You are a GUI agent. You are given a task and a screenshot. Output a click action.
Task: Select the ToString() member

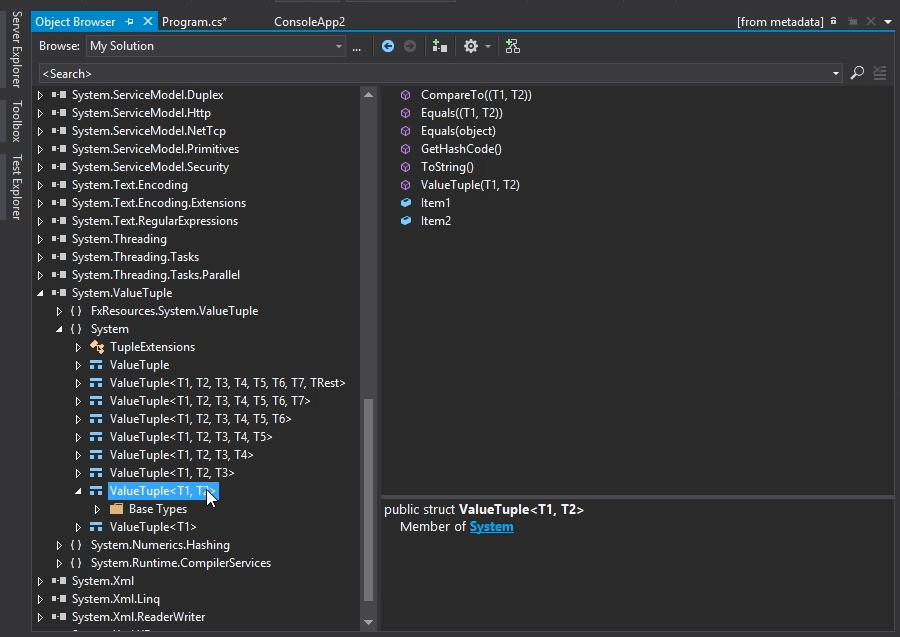coord(447,167)
